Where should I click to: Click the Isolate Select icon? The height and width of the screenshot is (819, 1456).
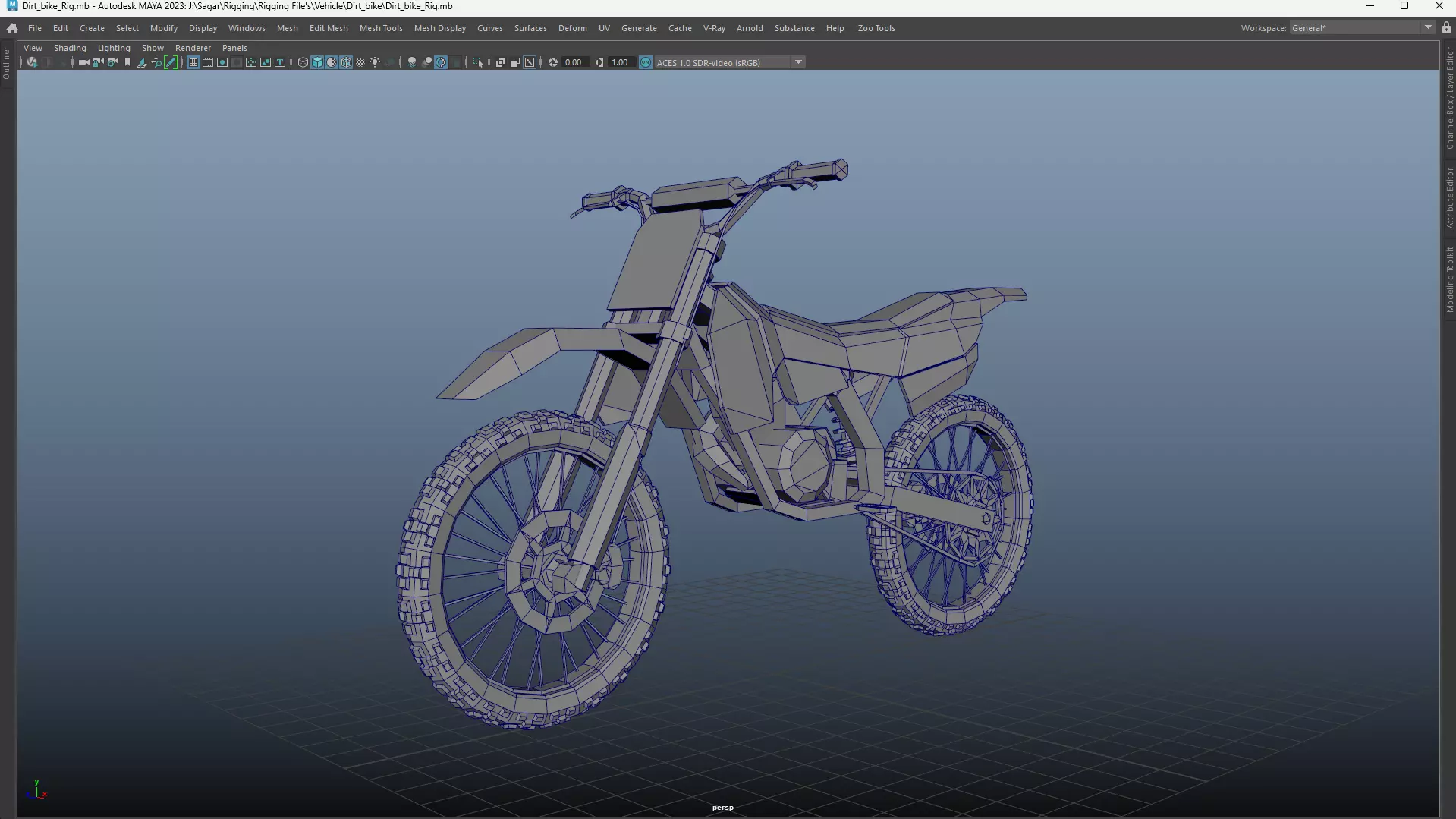(478, 62)
